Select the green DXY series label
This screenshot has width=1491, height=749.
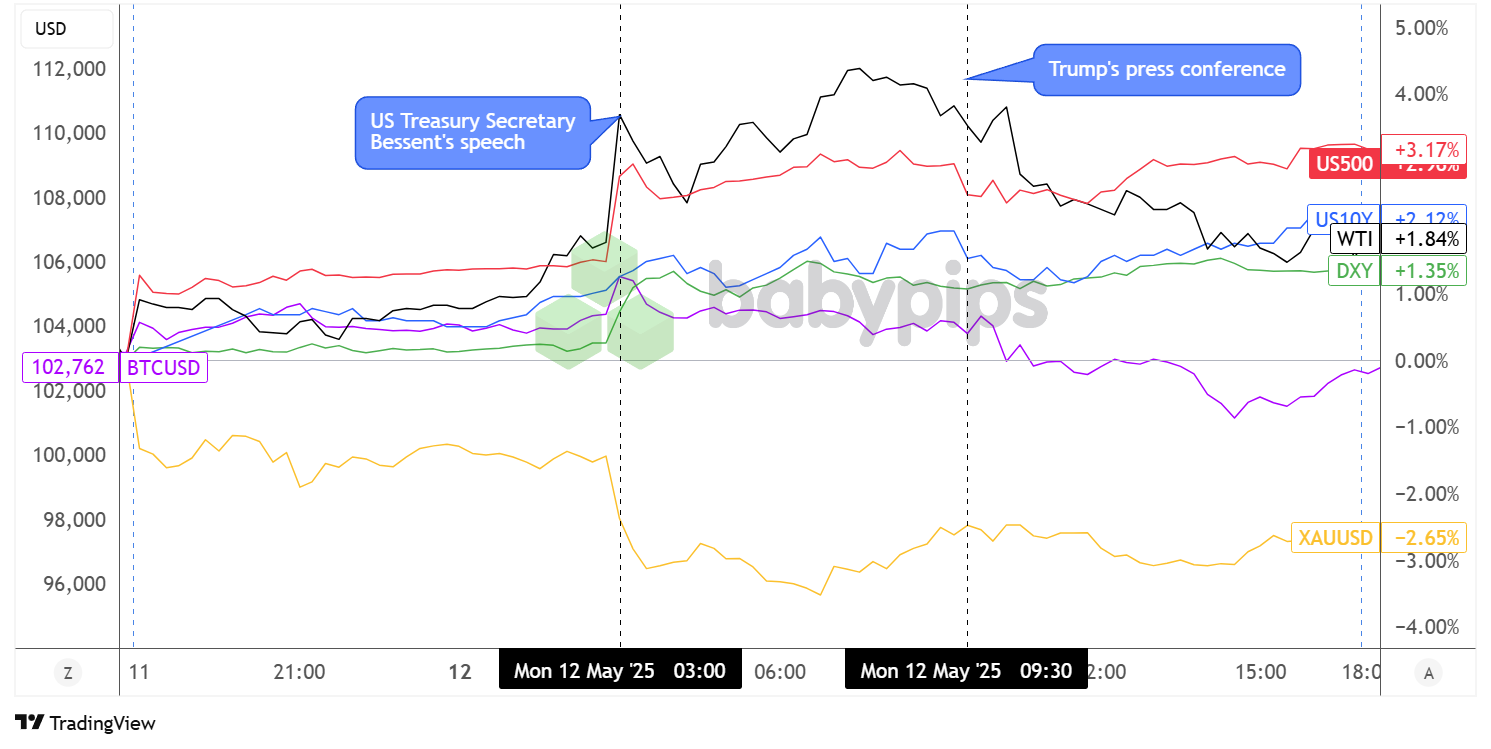click(x=1354, y=270)
